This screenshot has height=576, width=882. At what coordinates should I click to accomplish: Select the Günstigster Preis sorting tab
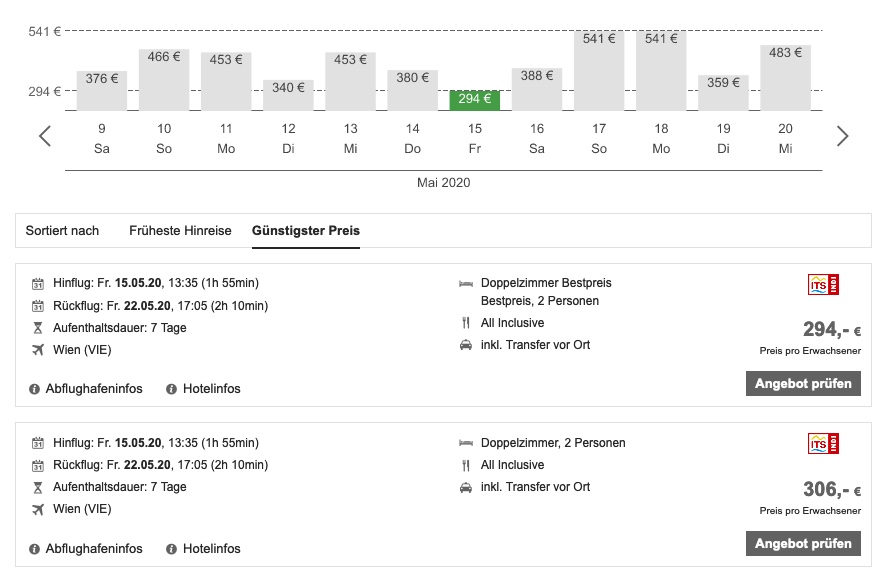[306, 231]
